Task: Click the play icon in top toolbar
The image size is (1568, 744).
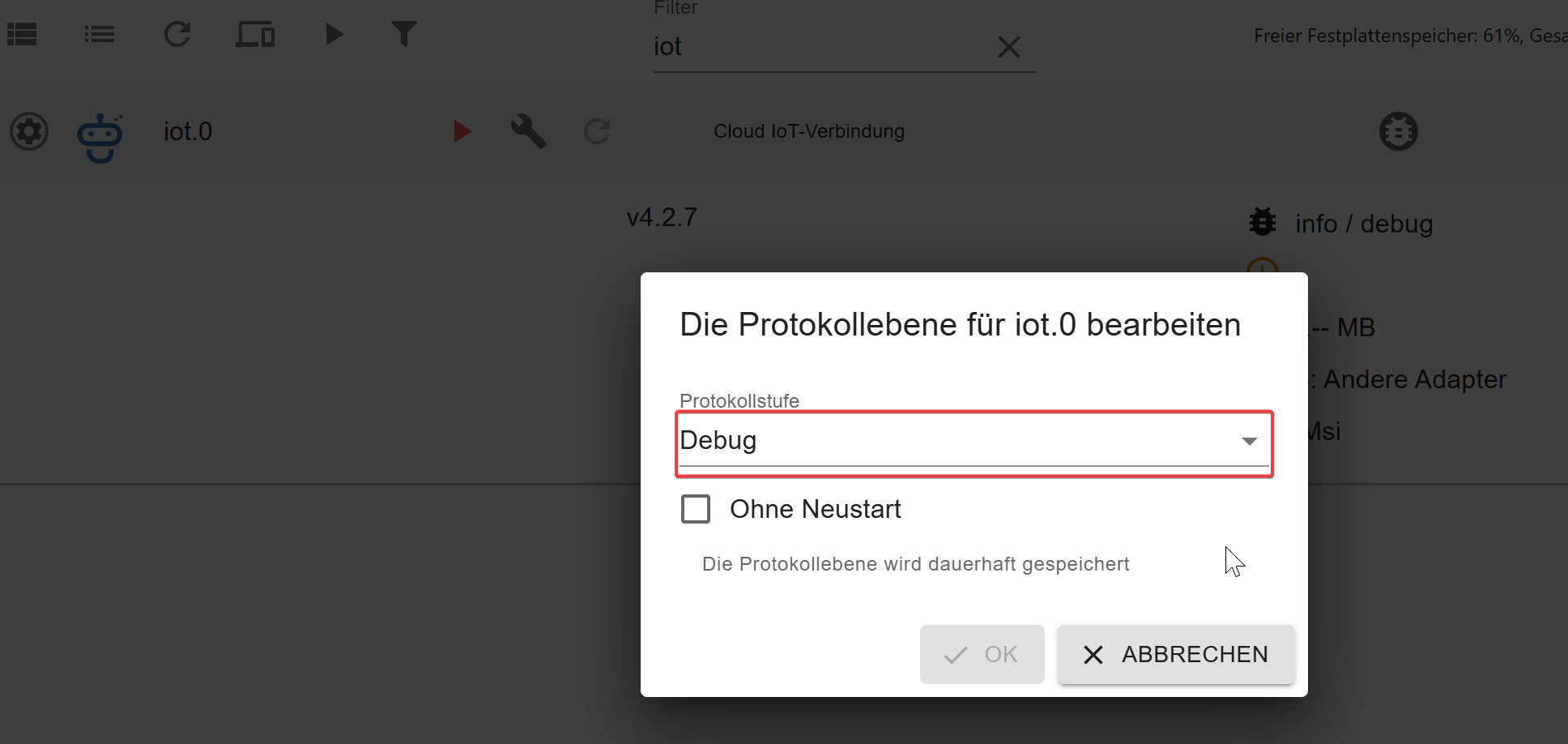Action: pos(334,35)
